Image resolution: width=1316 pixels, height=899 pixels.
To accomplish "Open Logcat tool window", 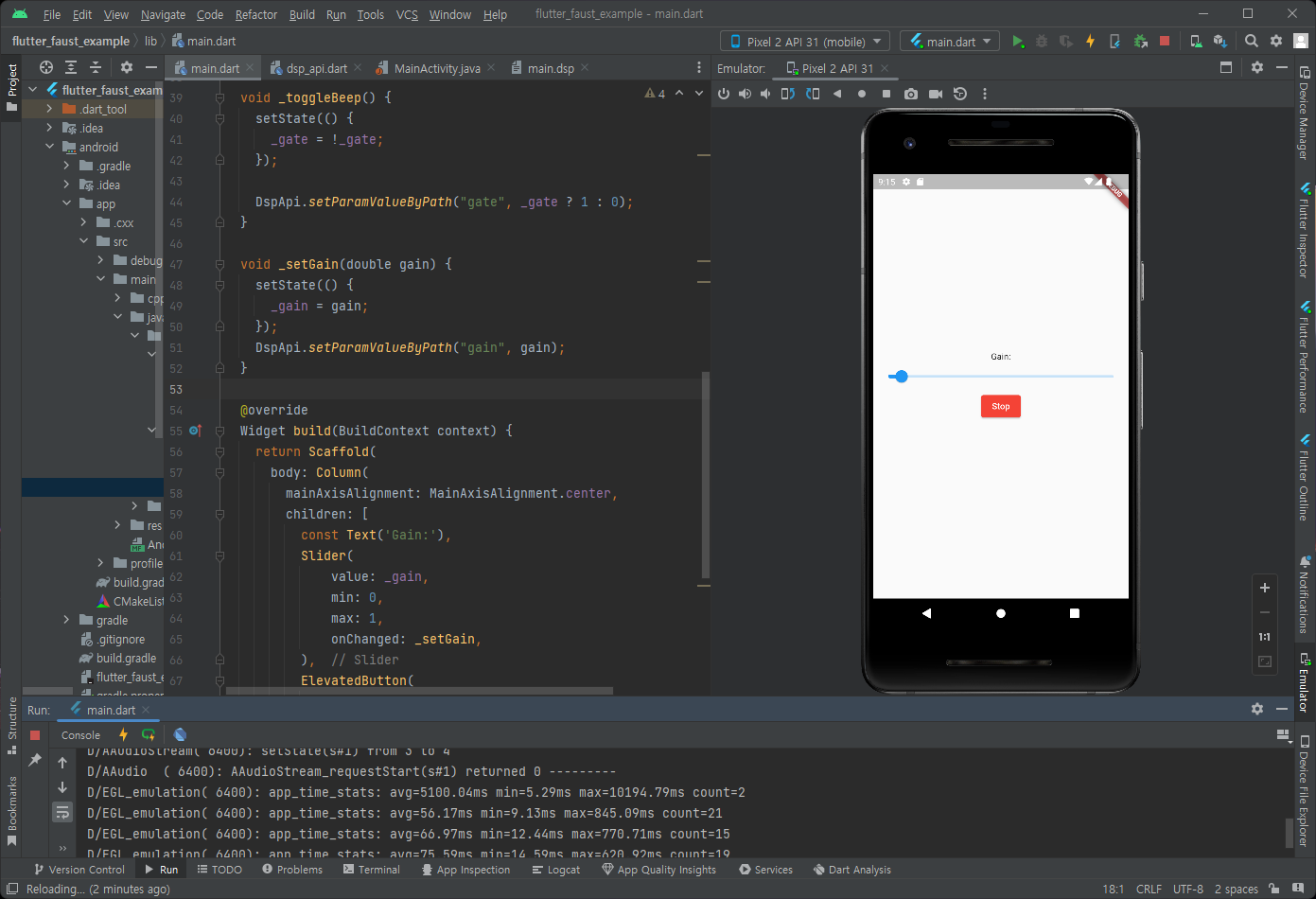I will click(555, 870).
